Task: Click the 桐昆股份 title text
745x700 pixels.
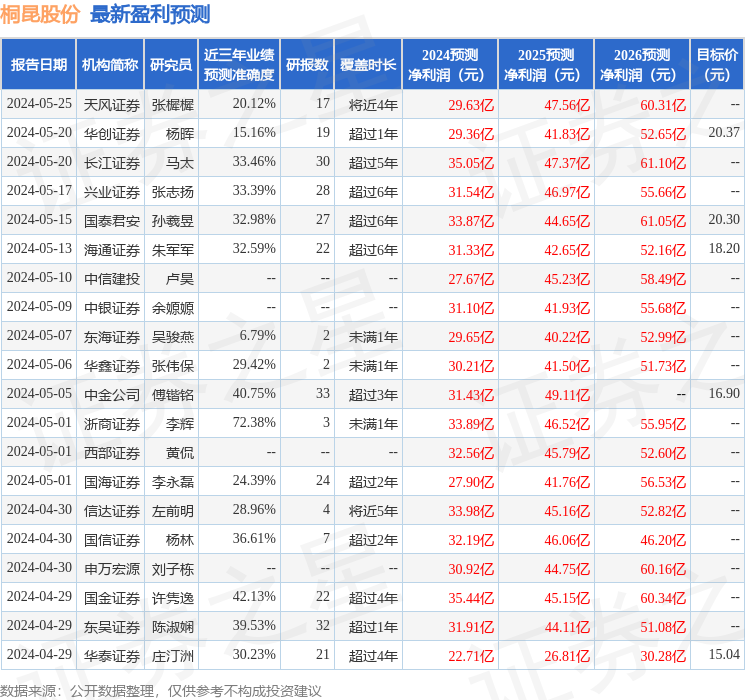Action: [x=40, y=14]
